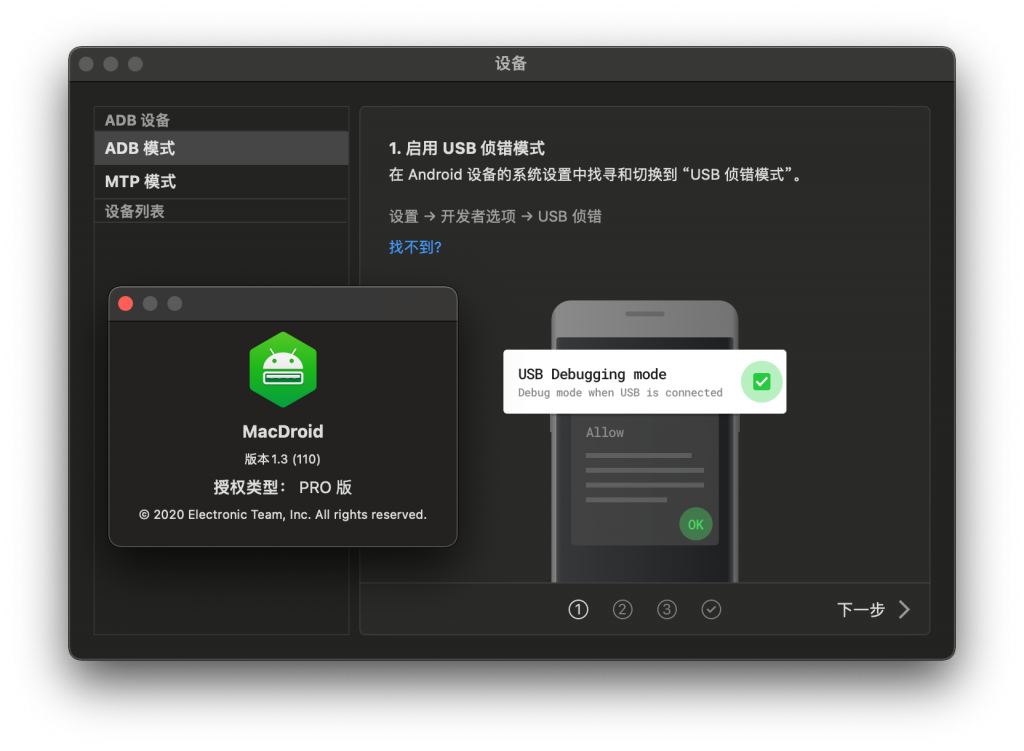Image resolution: width=1024 pixels, height=751 pixels.
Task: Select ADB 模式 in the sidebar
Action: (221, 148)
